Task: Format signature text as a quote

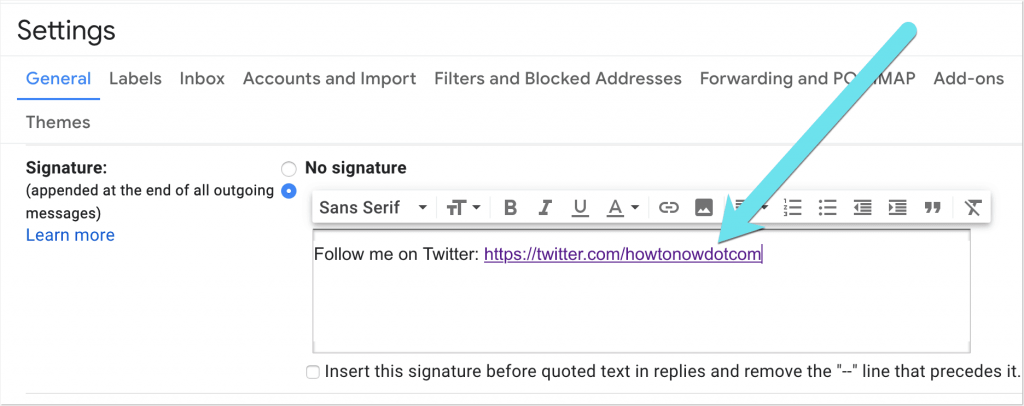Action: 933,208
